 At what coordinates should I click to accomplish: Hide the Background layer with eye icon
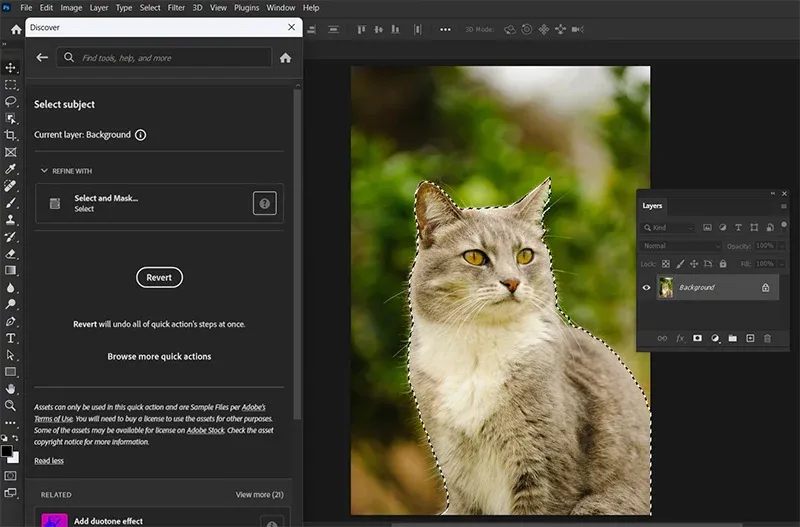tap(646, 288)
